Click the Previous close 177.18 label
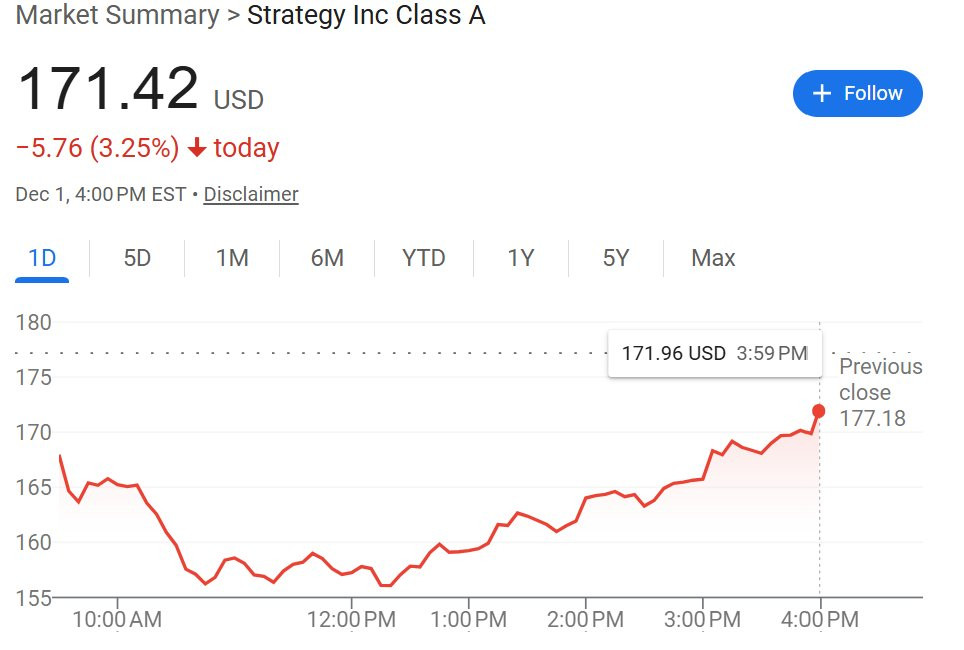This screenshot has height=650, width=964. 880,392
